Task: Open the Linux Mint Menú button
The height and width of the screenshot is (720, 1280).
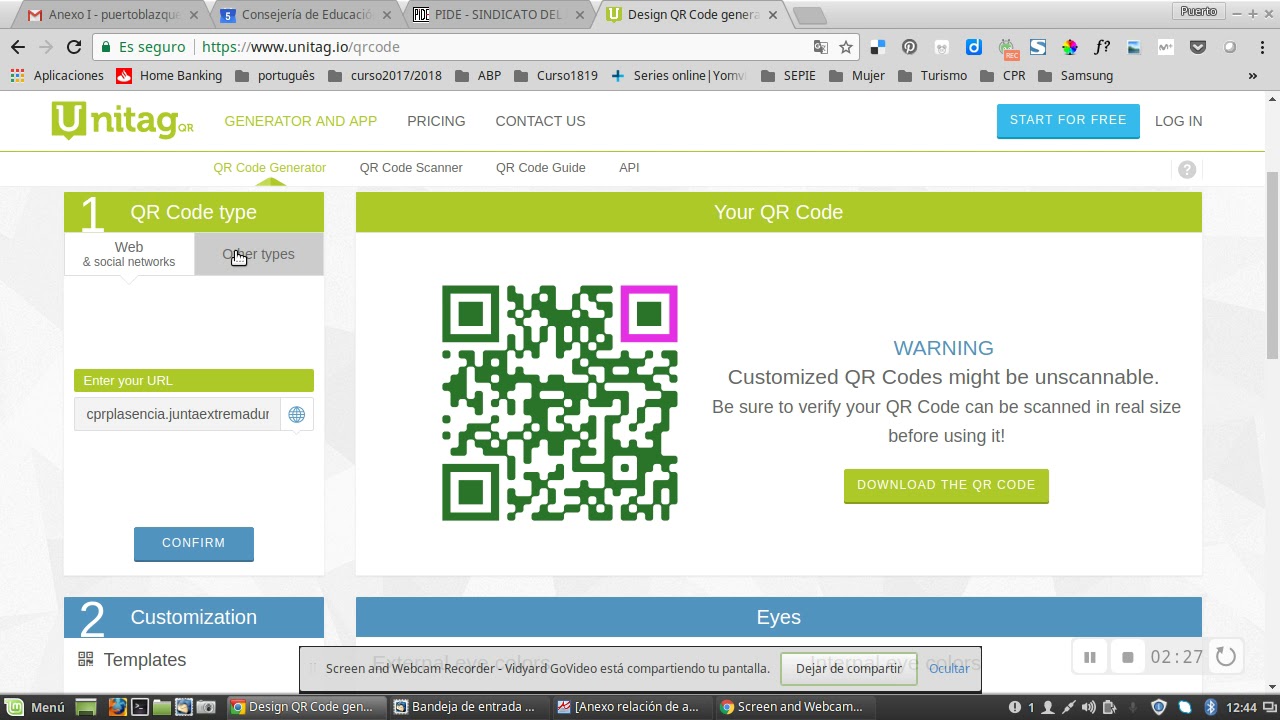Action: click(x=36, y=707)
